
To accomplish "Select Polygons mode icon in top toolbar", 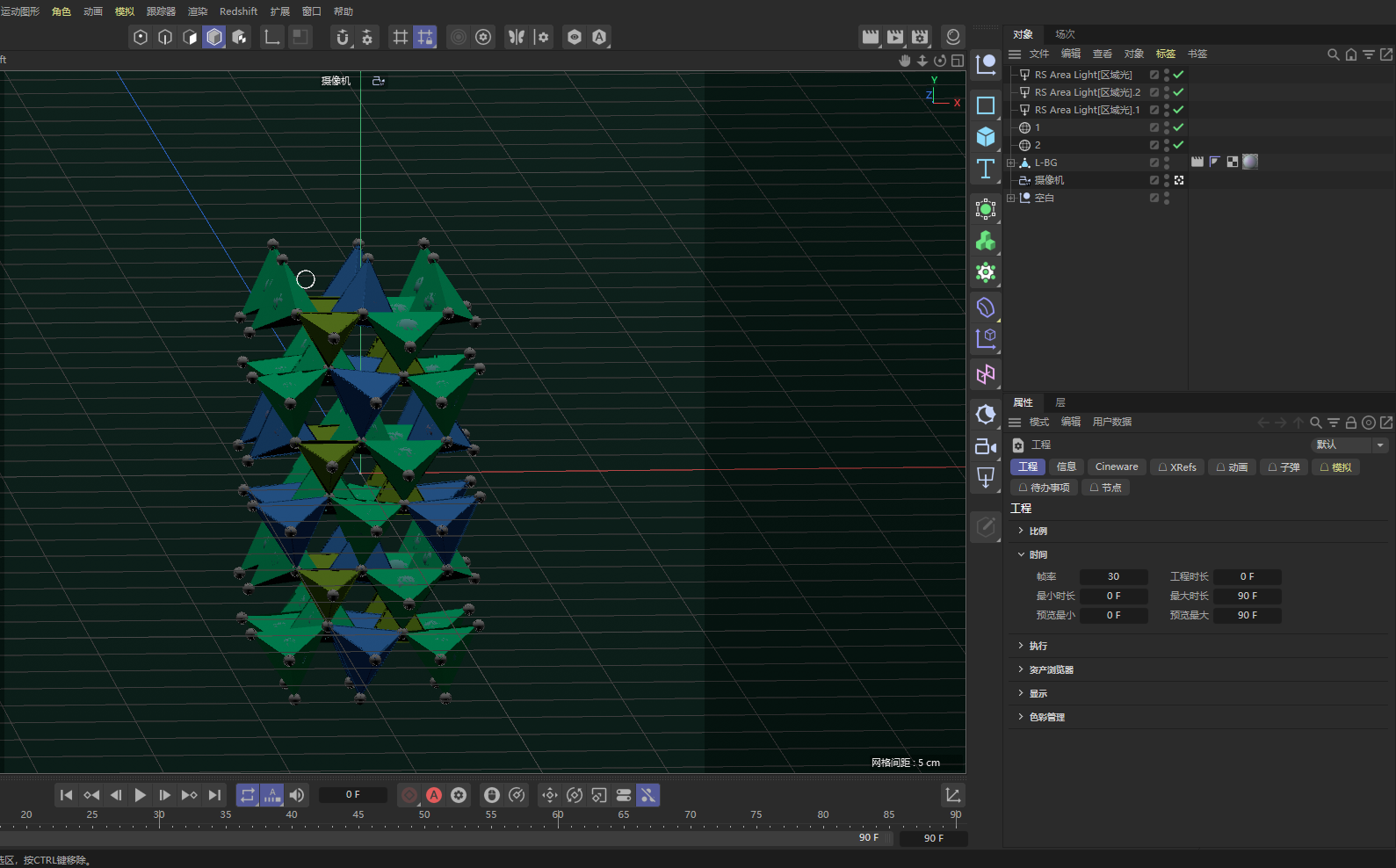I will [190, 37].
